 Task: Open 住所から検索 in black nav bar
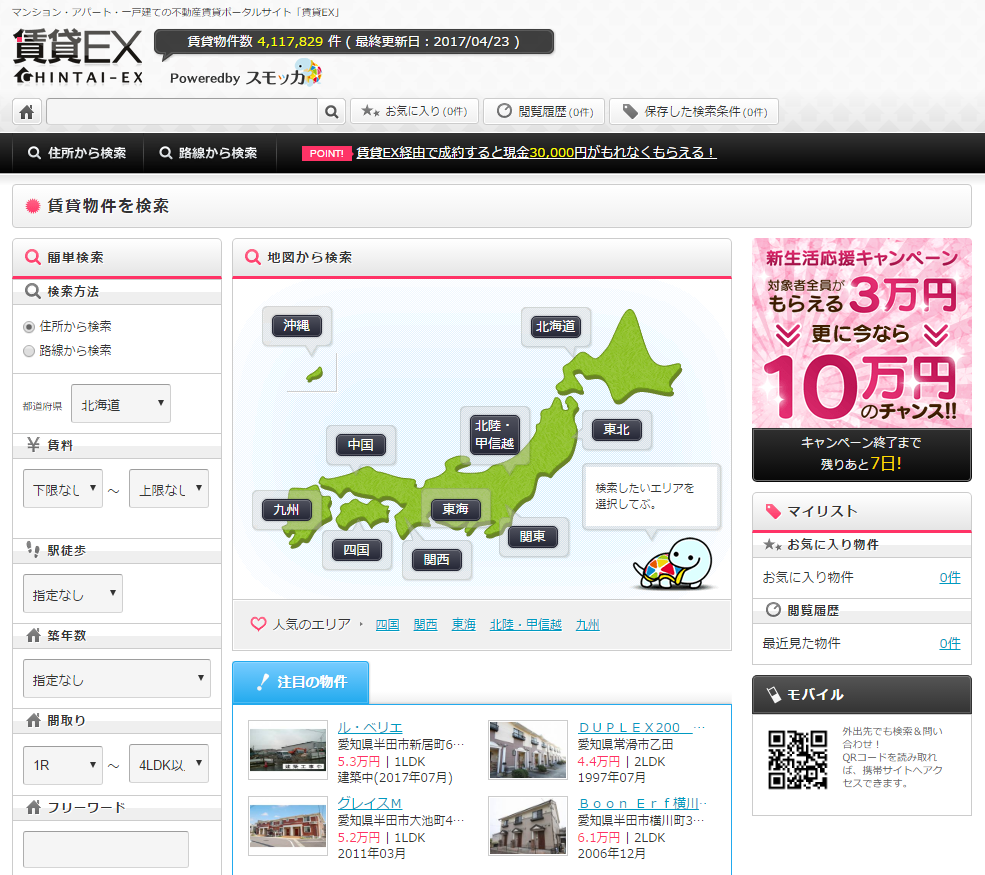point(77,153)
